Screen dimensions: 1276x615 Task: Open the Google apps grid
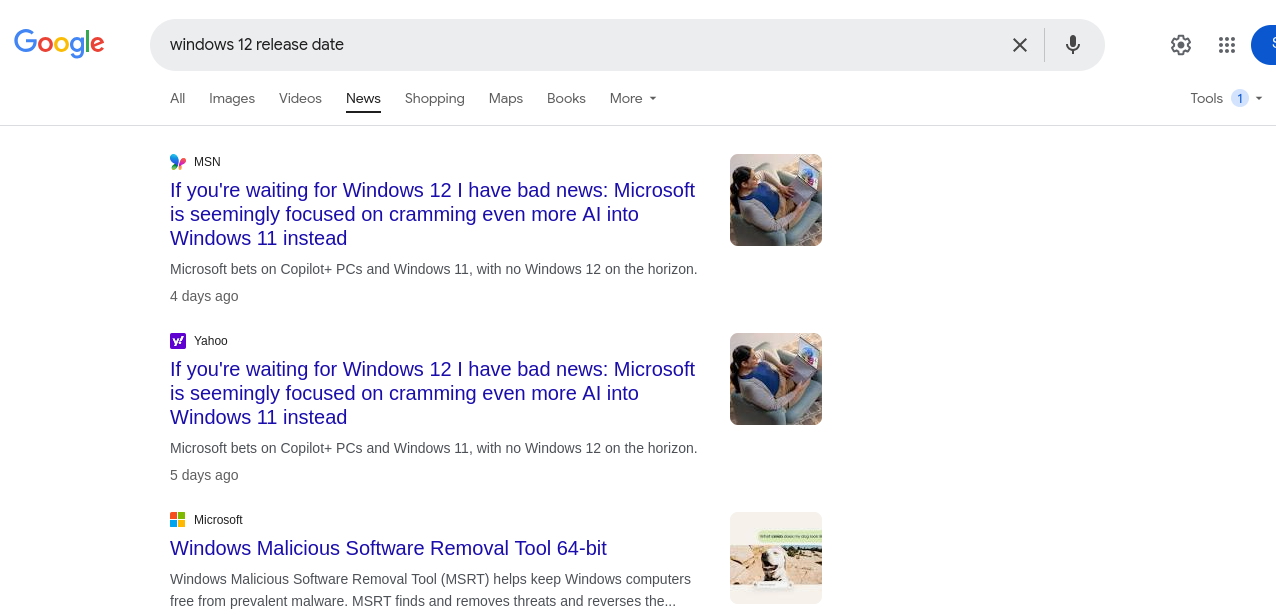coord(1227,45)
